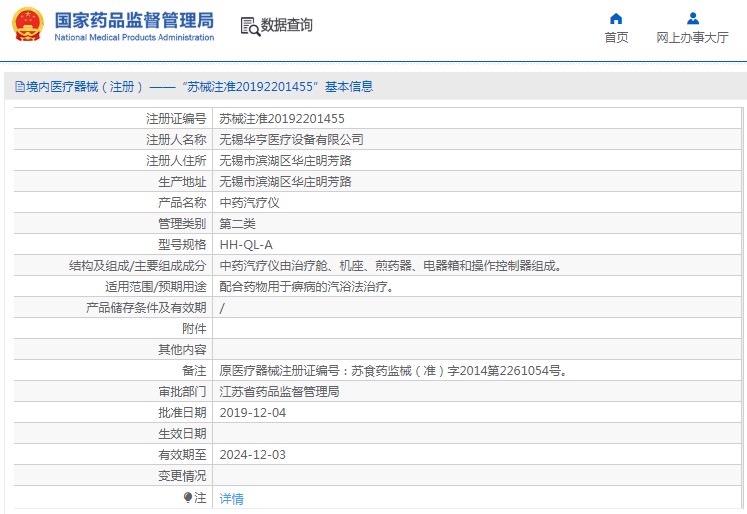Select 无锡华亨医疗设备有限公司 cell
747x514 pixels.
[292, 140]
